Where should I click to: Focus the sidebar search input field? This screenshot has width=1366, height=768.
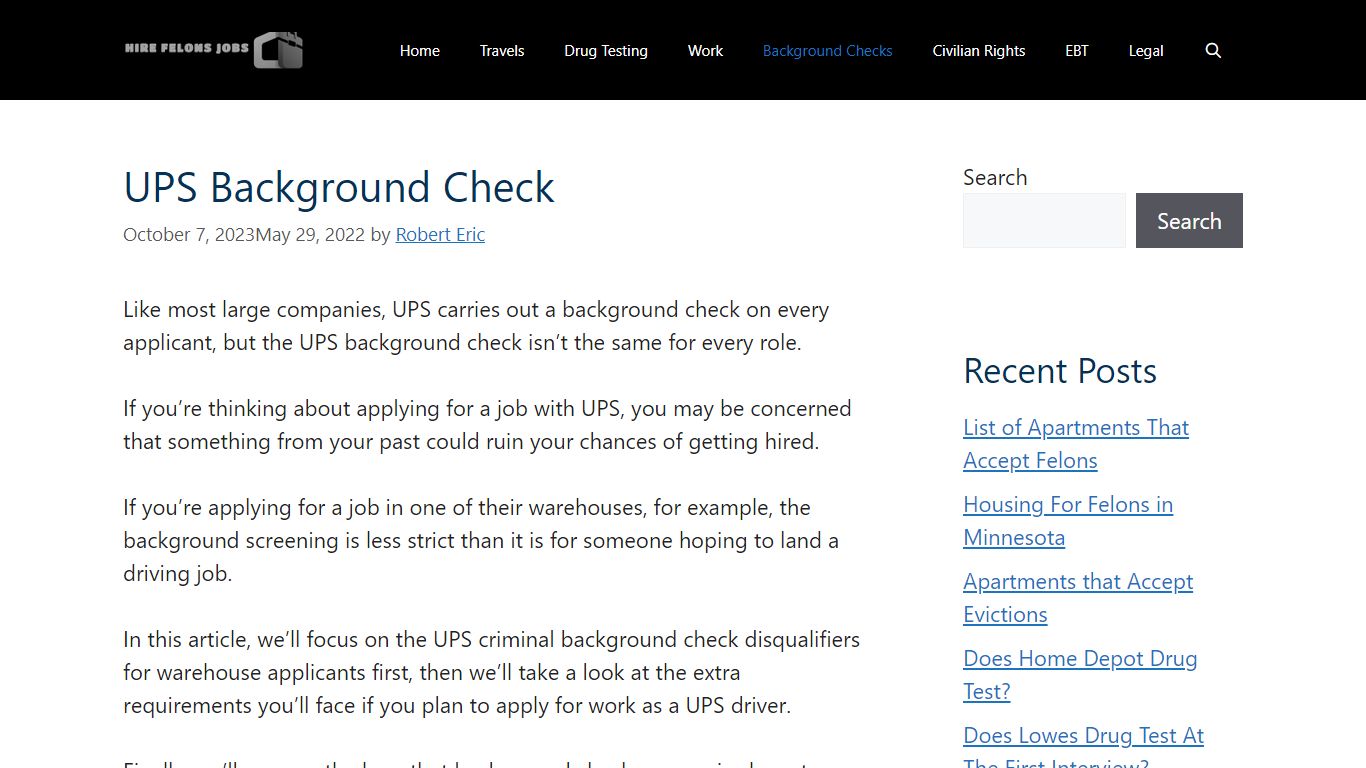pyautogui.click(x=1044, y=220)
